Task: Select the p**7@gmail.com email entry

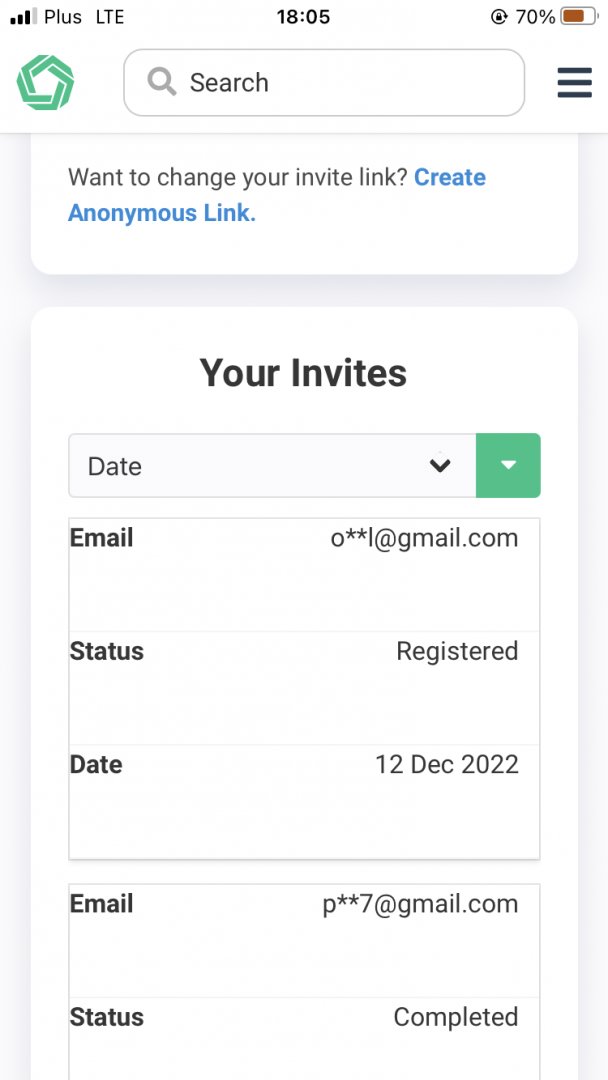Action: 420,905
